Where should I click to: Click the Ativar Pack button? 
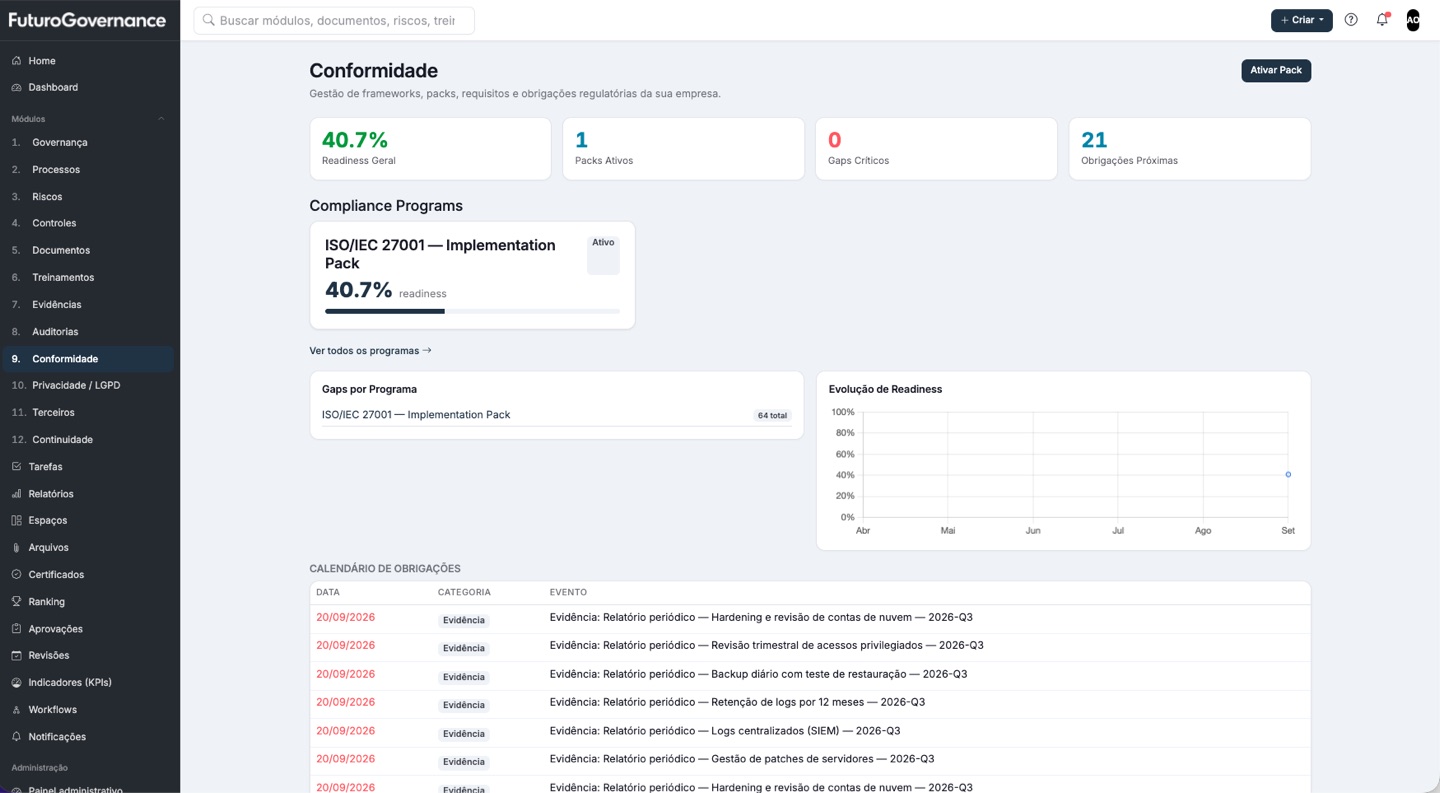click(x=1276, y=71)
